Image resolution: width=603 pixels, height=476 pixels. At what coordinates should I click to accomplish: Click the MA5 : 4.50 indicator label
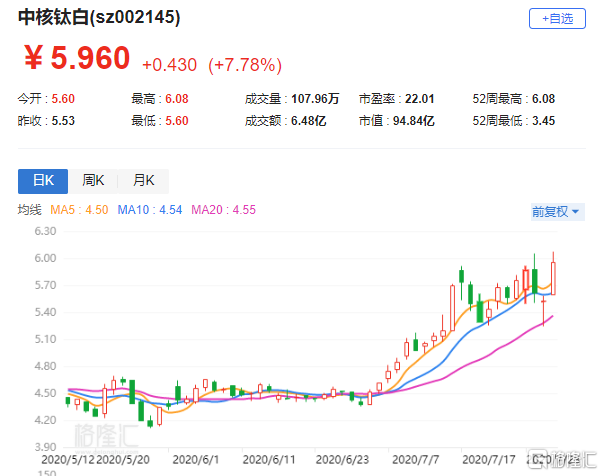point(79,210)
